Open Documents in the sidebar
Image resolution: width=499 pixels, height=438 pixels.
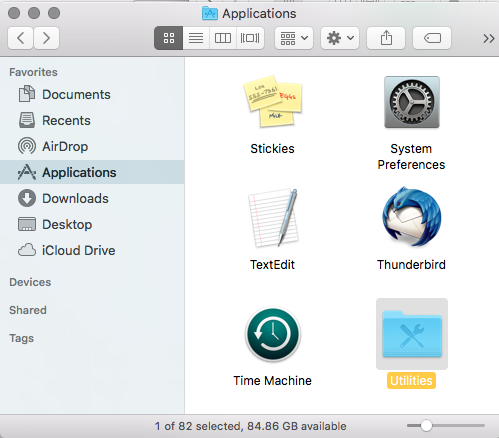click(92, 94)
